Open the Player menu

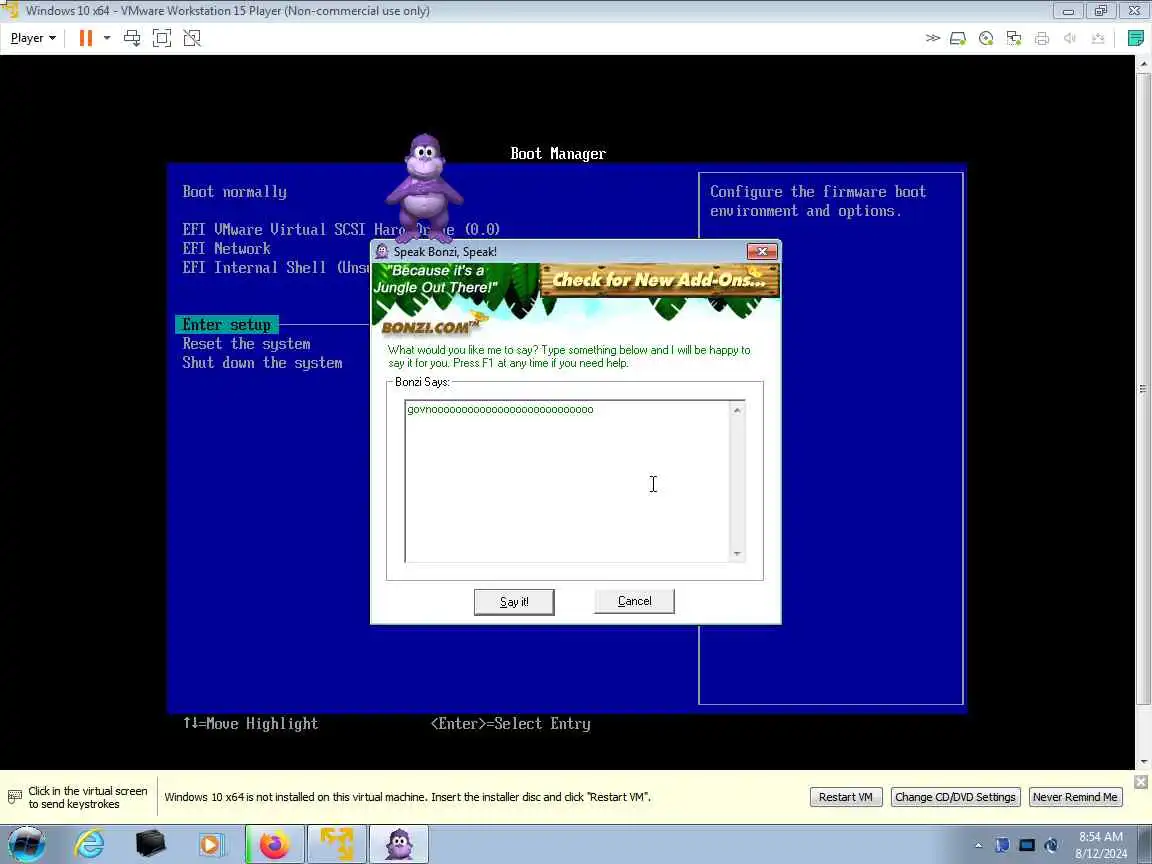coord(33,38)
